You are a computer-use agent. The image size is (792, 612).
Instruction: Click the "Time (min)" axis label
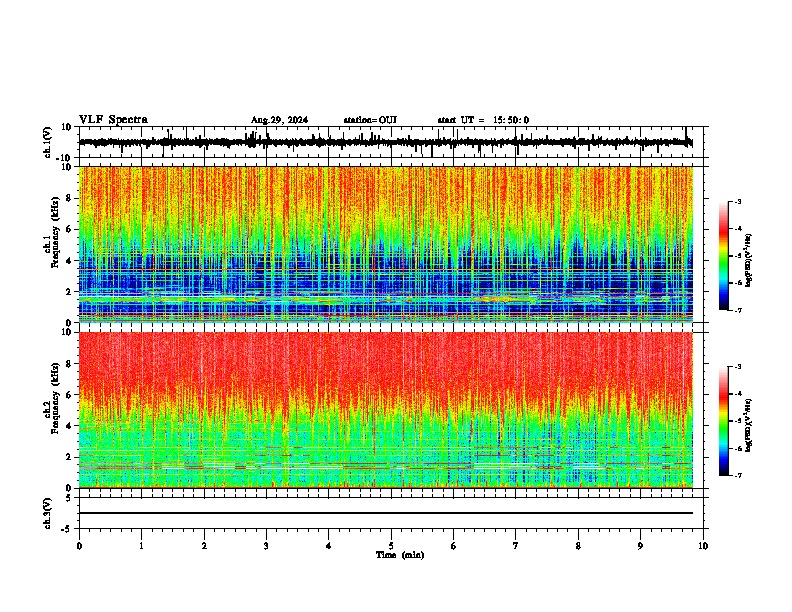coord(400,555)
